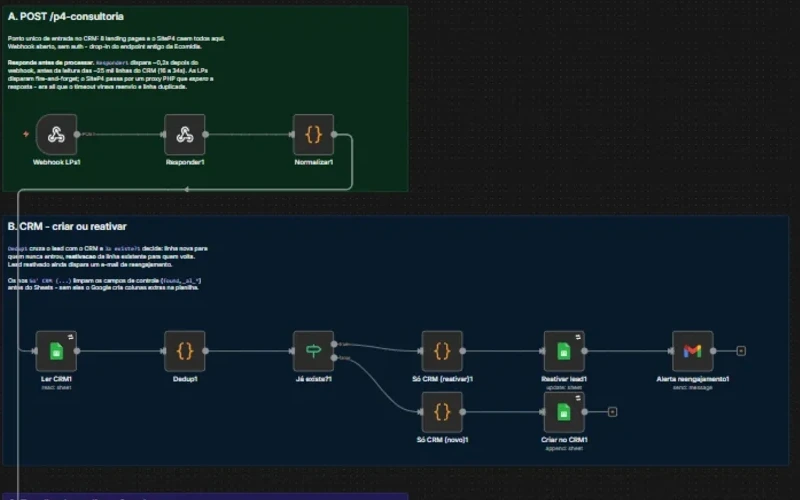The height and width of the screenshot is (500, 800).
Task: Click the output connector of Webhook LPs1
Action: pyautogui.click(x=77, y=134)
